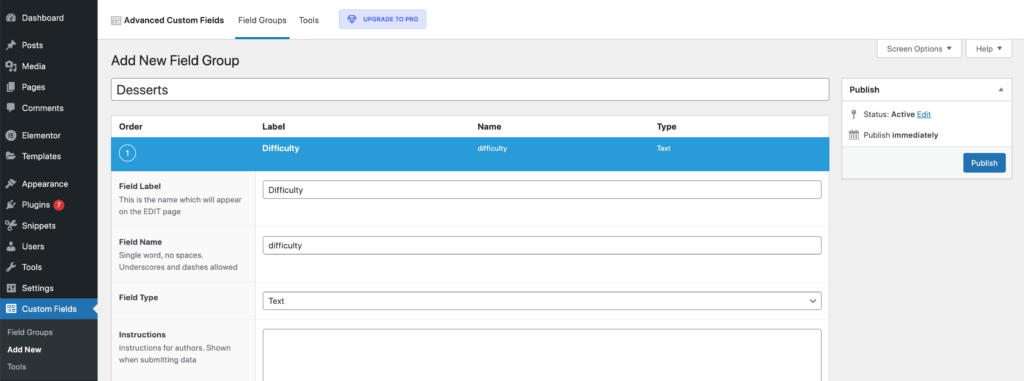Click the Settings icon in sidebar
1024x381 pixels.
[x=10, y=288]
